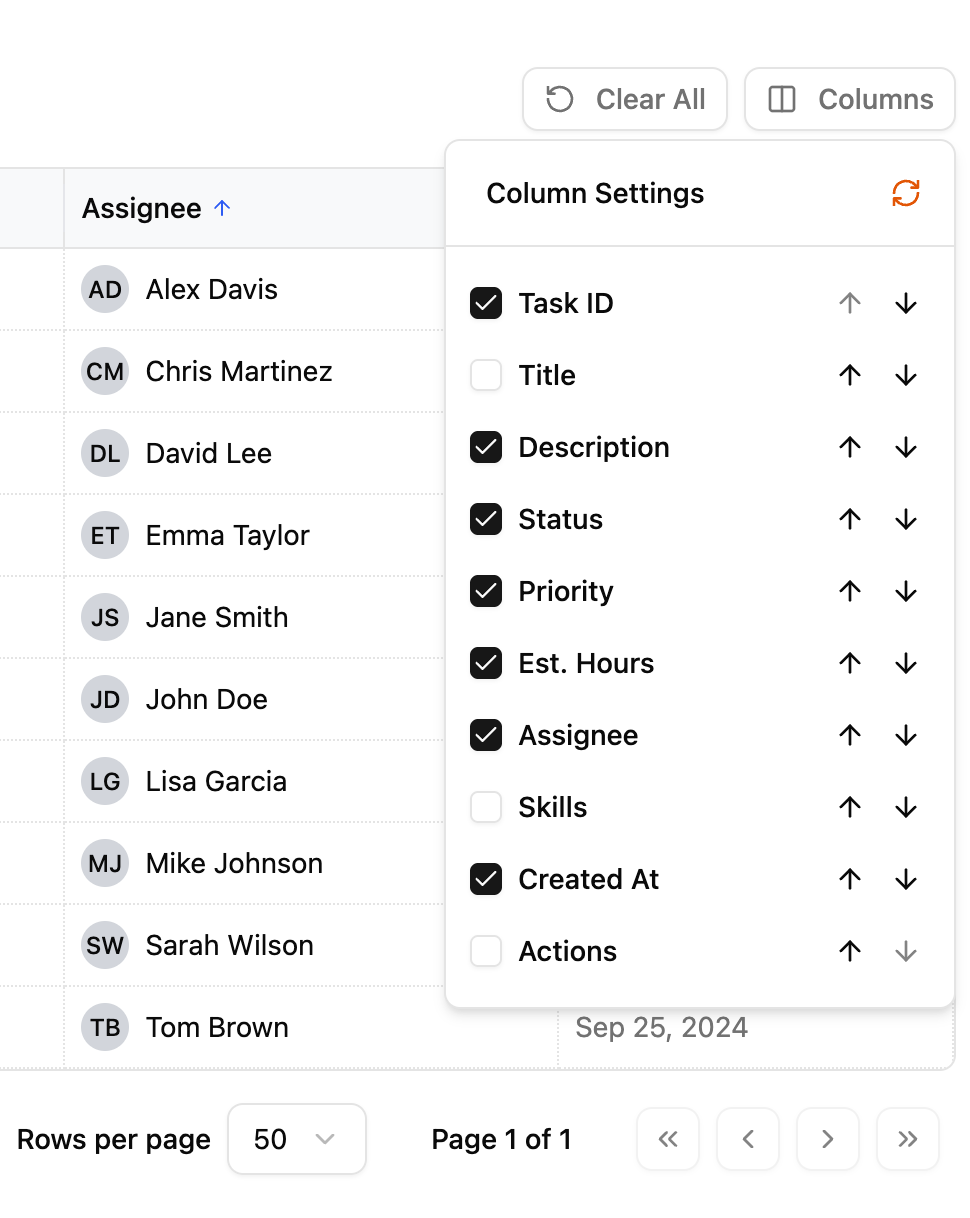Screen dimensions: 970x1218
Task: Select Sarah Wilson's row avatar
Action: tap(104, 945)
